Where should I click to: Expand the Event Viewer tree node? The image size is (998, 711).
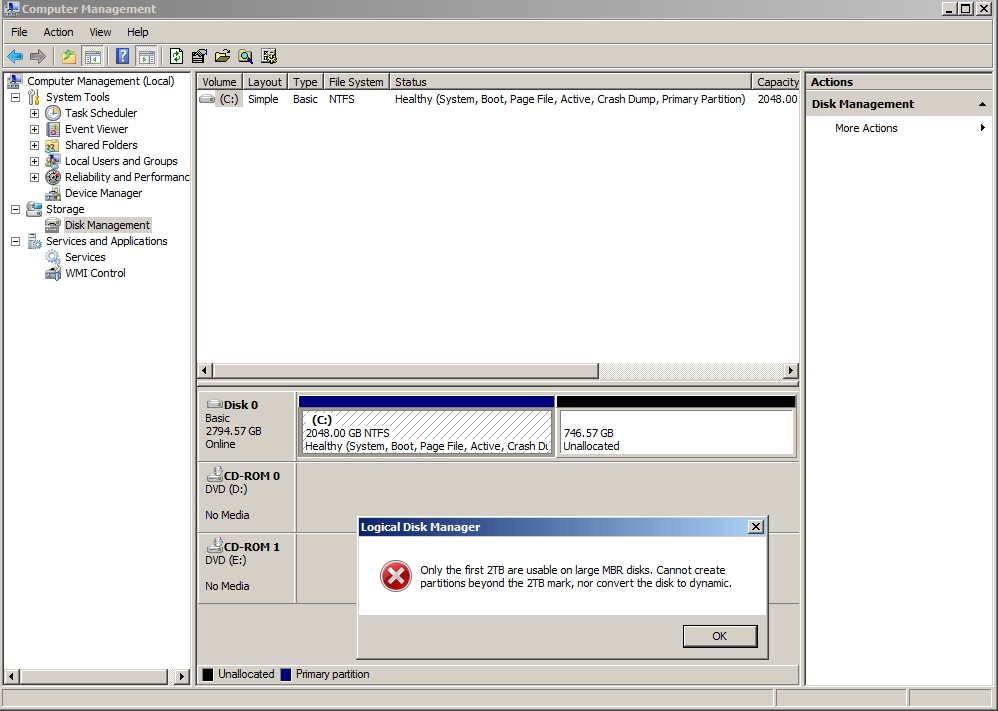coord(34,129)
